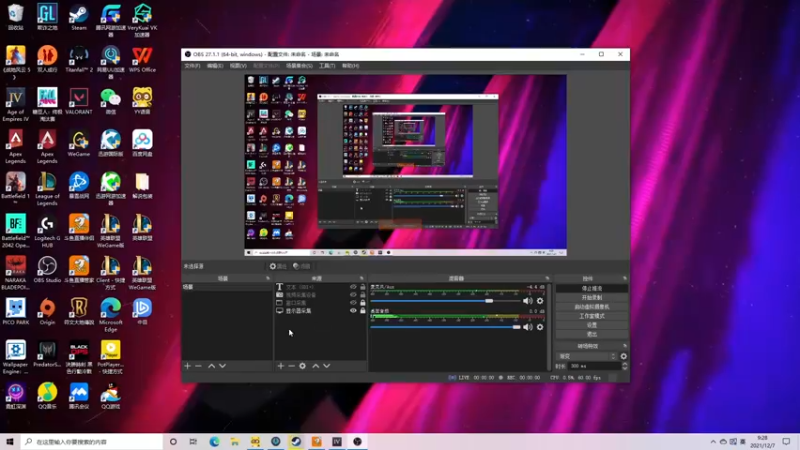
Task: Select the WPS Office desktop icon
Action: point(142,59)
